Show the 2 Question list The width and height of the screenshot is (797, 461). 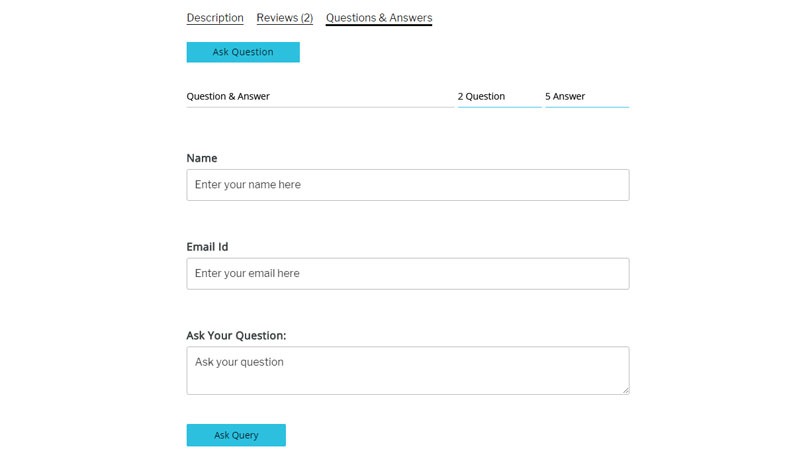pos(481,97)
